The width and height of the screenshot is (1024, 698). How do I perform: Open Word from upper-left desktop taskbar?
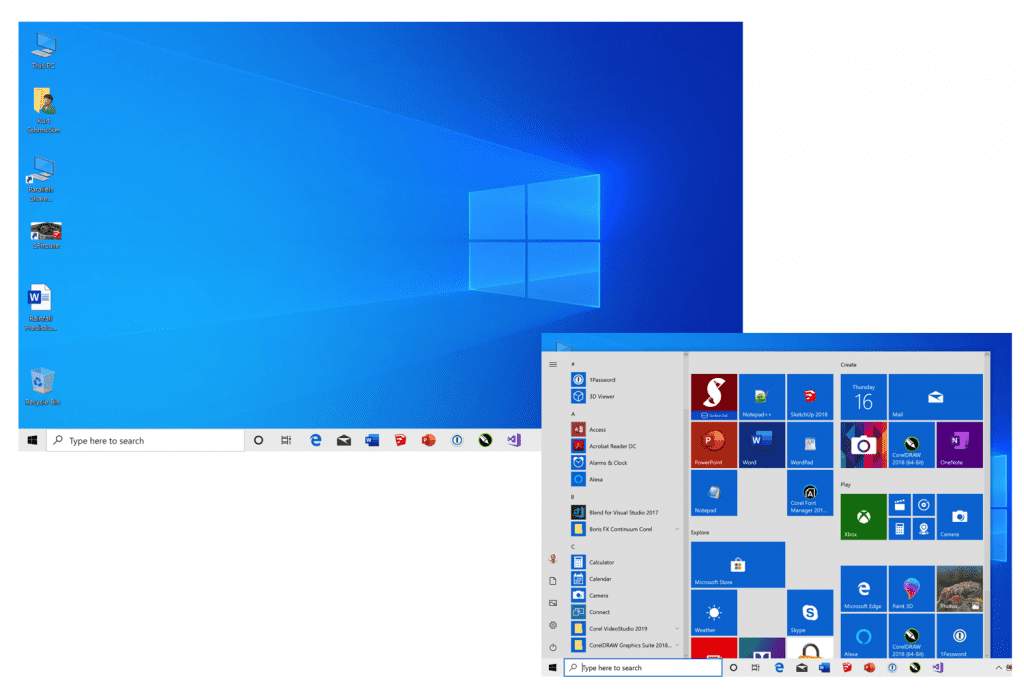tap(372, 440)
